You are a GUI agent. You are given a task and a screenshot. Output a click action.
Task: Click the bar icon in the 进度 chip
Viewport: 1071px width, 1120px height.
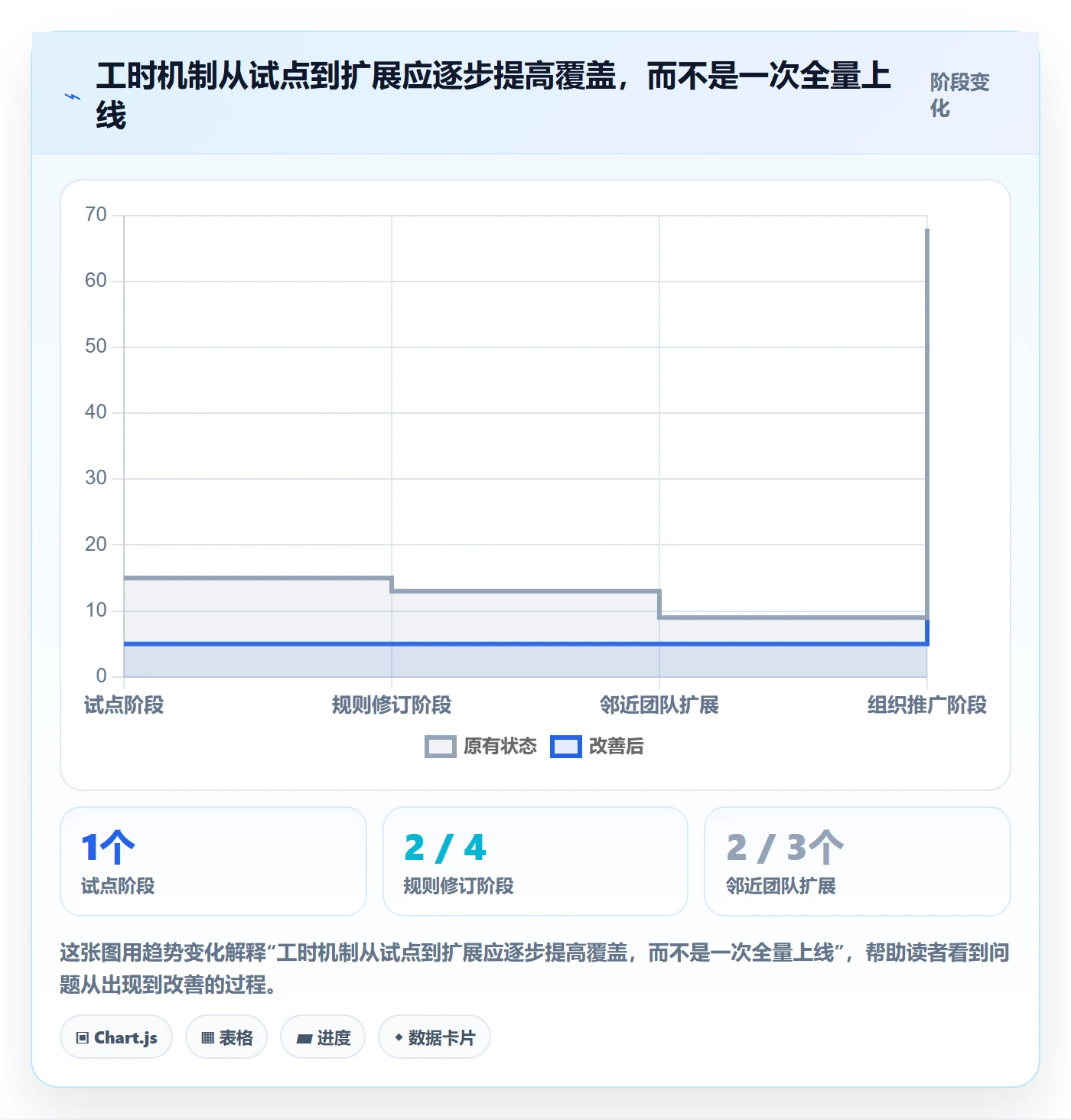[x=304, y=1039]
